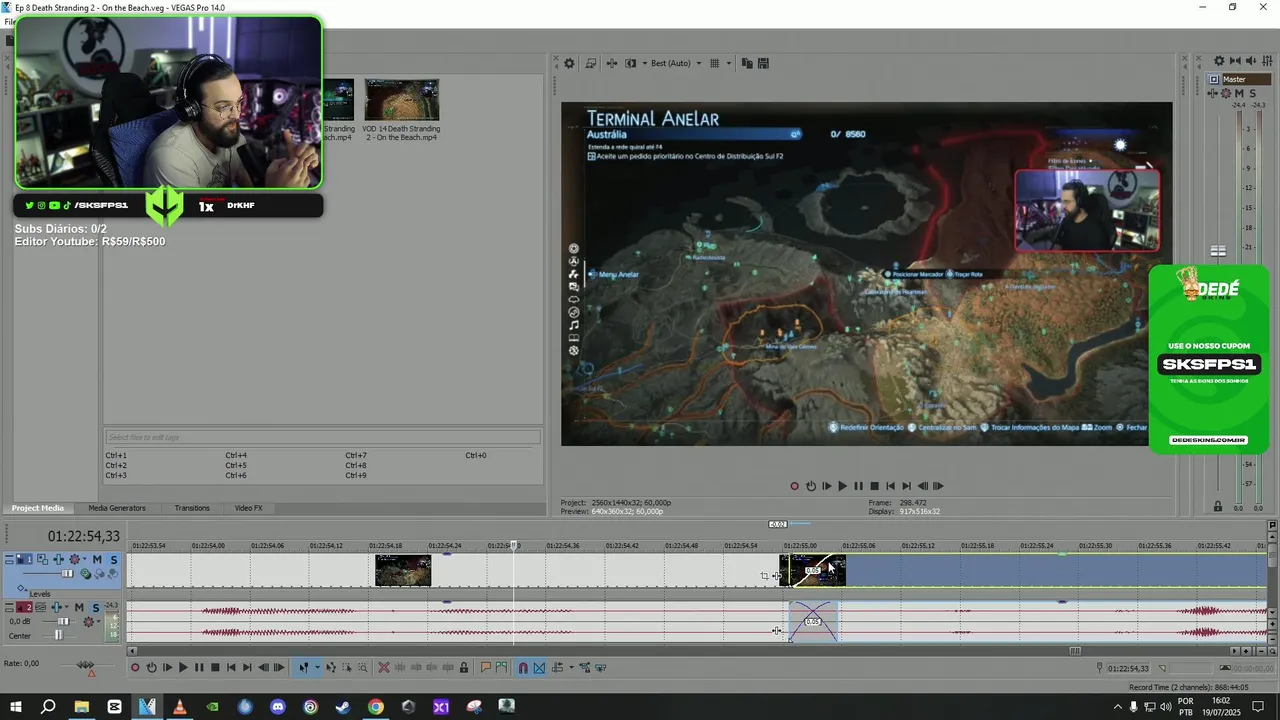Click the split-screen view icon in preview

tap(630, 63)
